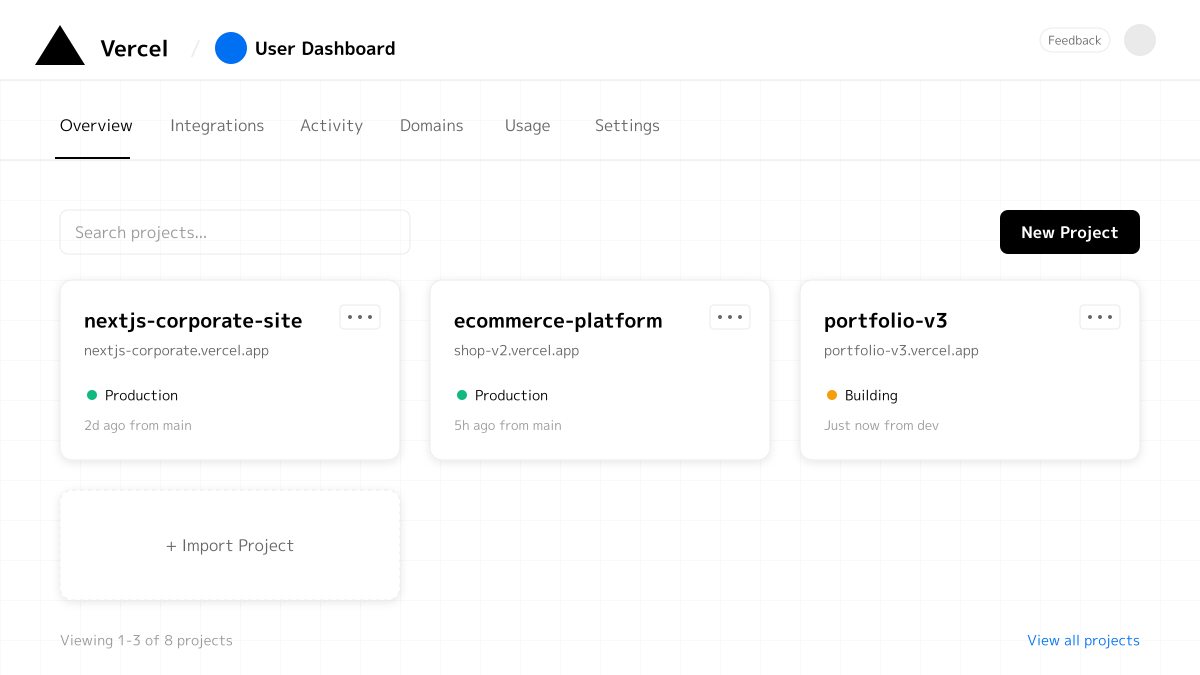Switch to the Overview tab
The image size is (1200, 675).
click(96, 126)
